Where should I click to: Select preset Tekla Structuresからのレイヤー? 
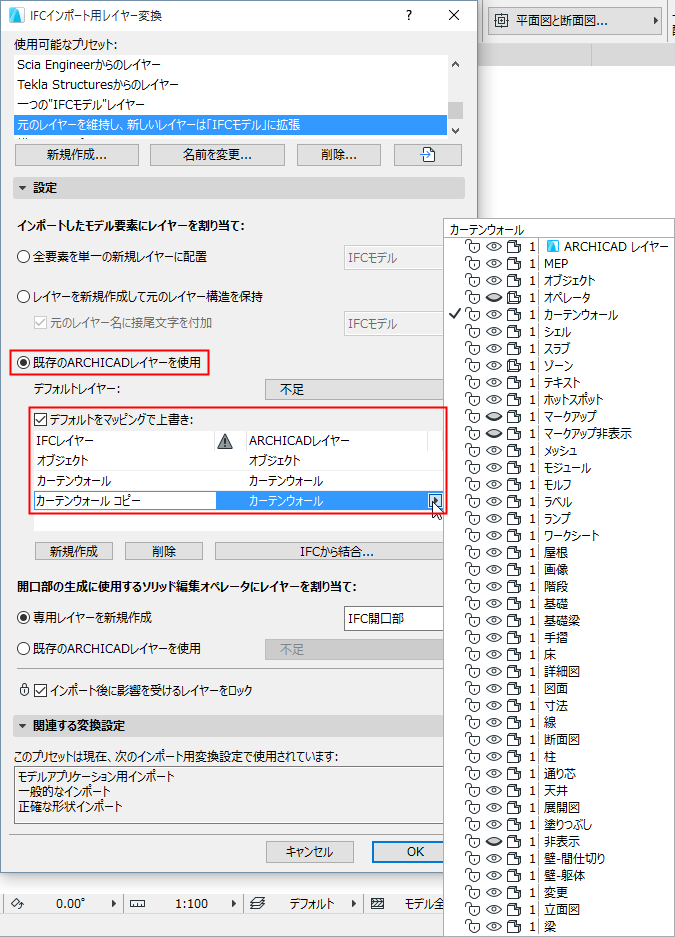coord(230,84)
